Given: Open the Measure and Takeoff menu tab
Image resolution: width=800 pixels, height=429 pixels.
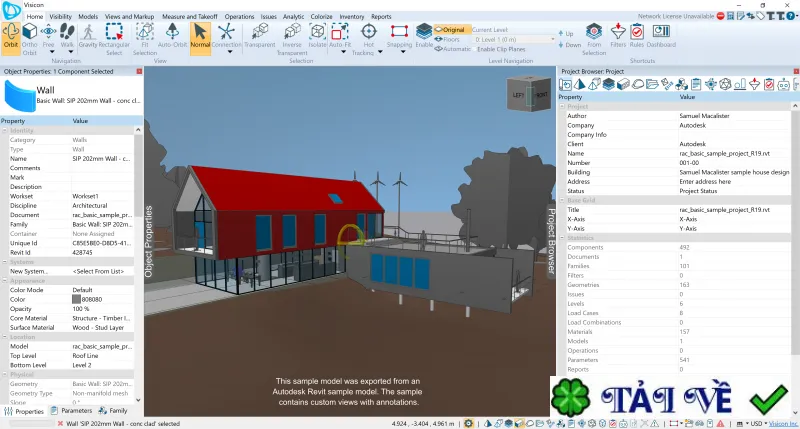Looking at the screenshot, I should tap(190, 16).
